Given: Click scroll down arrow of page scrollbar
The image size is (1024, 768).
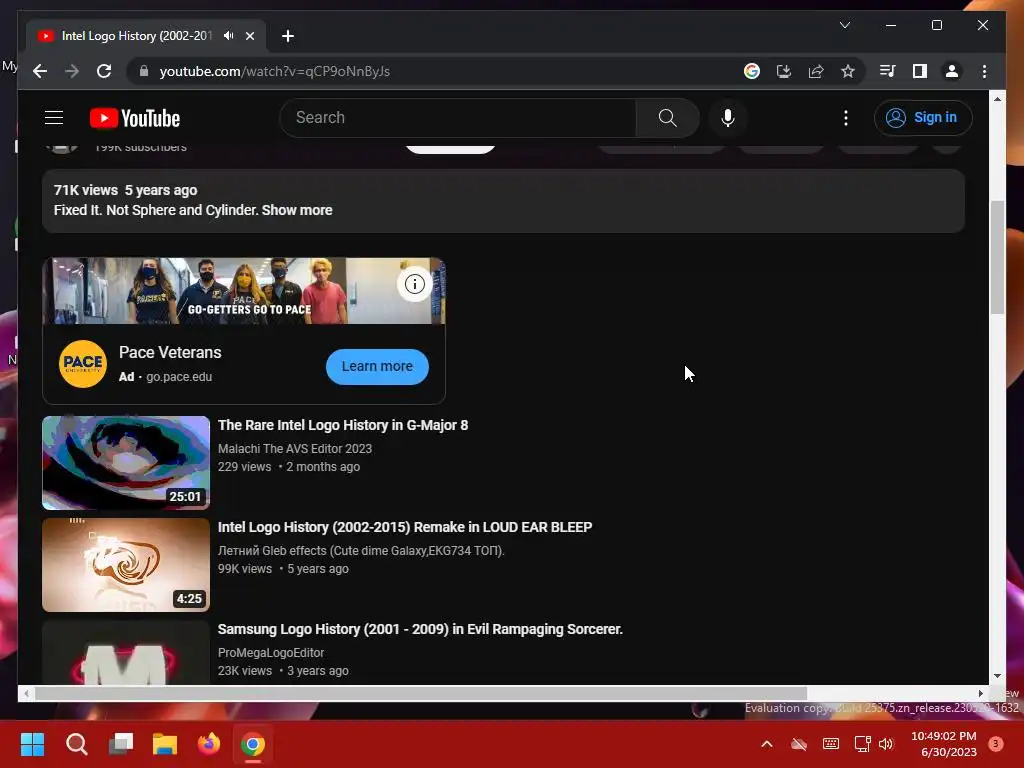Looking at the screenshot, I should point(997,677).
